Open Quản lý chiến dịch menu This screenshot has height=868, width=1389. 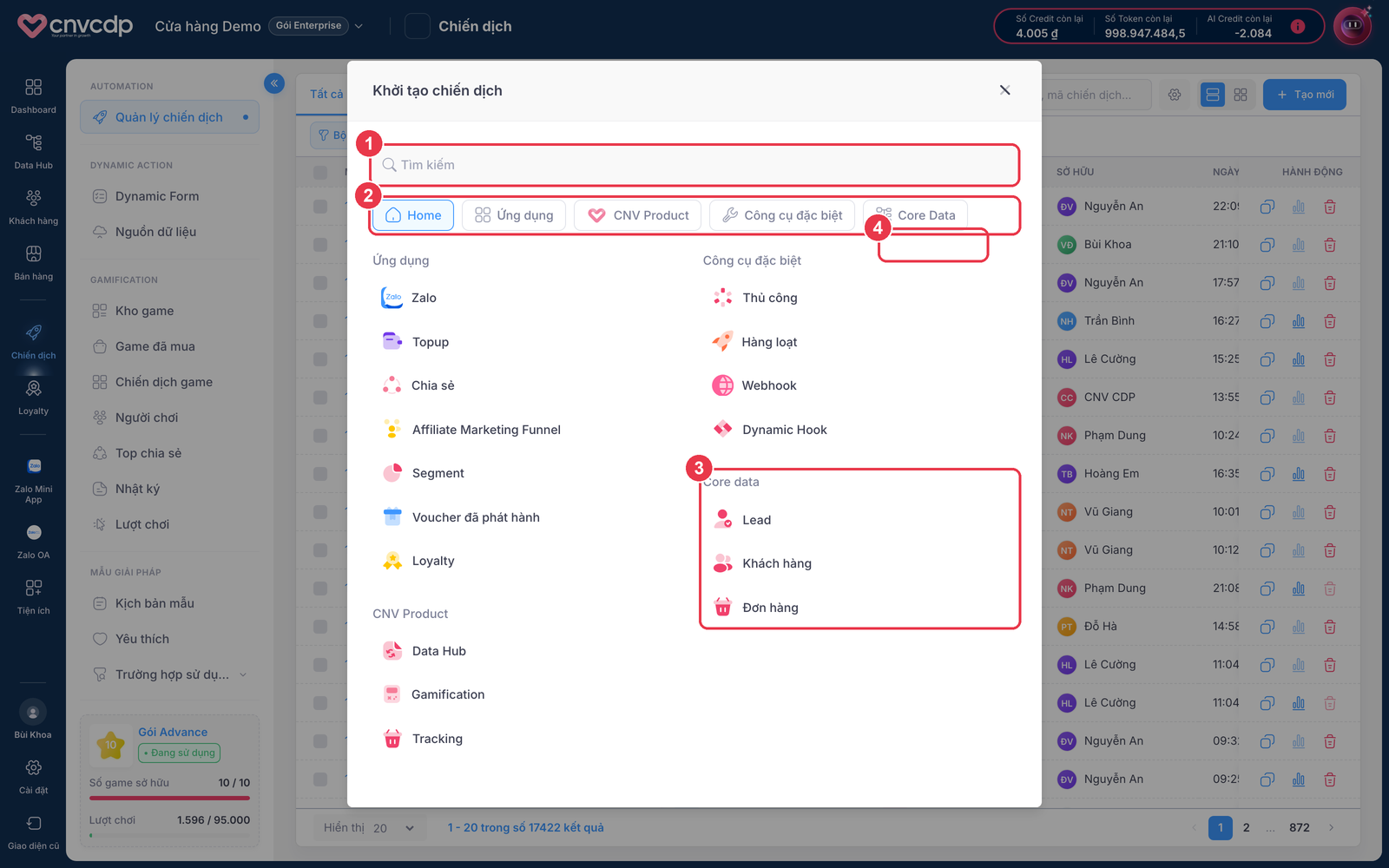[169, 117]
